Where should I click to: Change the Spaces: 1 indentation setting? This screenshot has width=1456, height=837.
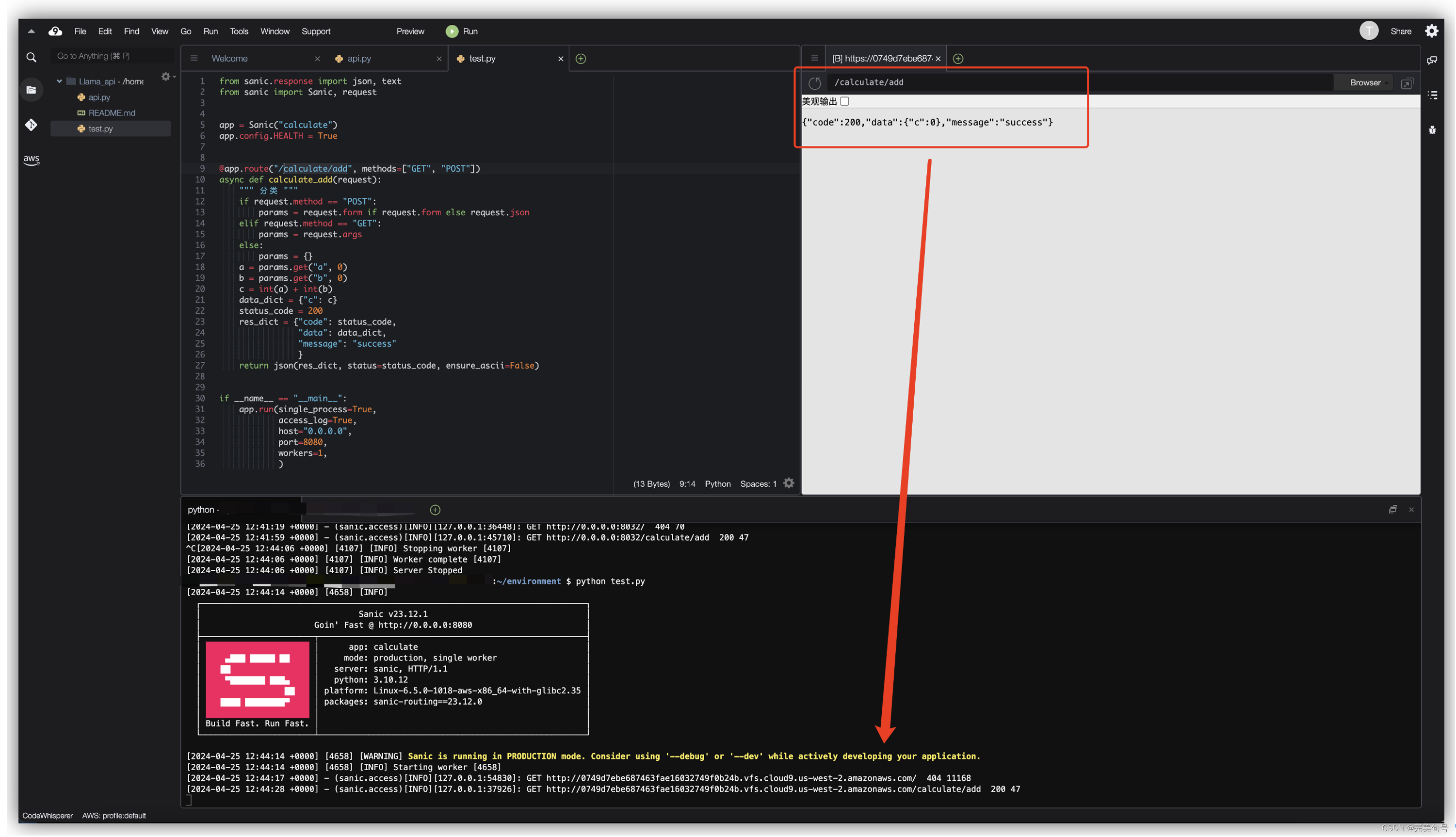point(758,484)
